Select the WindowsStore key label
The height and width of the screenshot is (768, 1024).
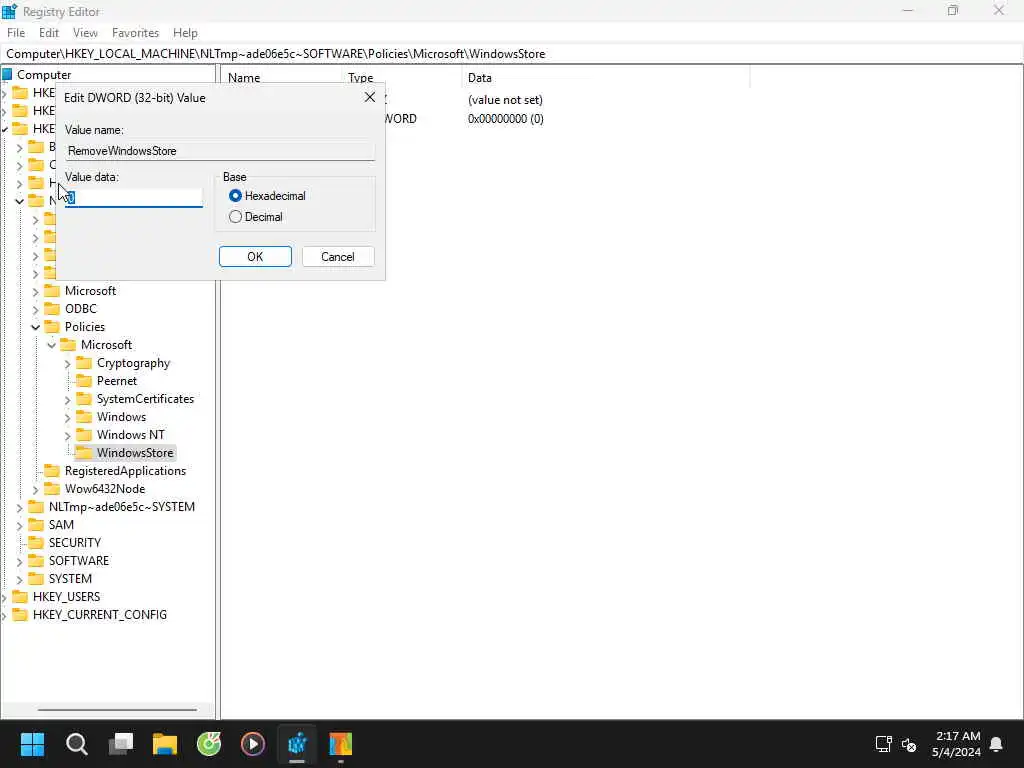coord(135,453)
